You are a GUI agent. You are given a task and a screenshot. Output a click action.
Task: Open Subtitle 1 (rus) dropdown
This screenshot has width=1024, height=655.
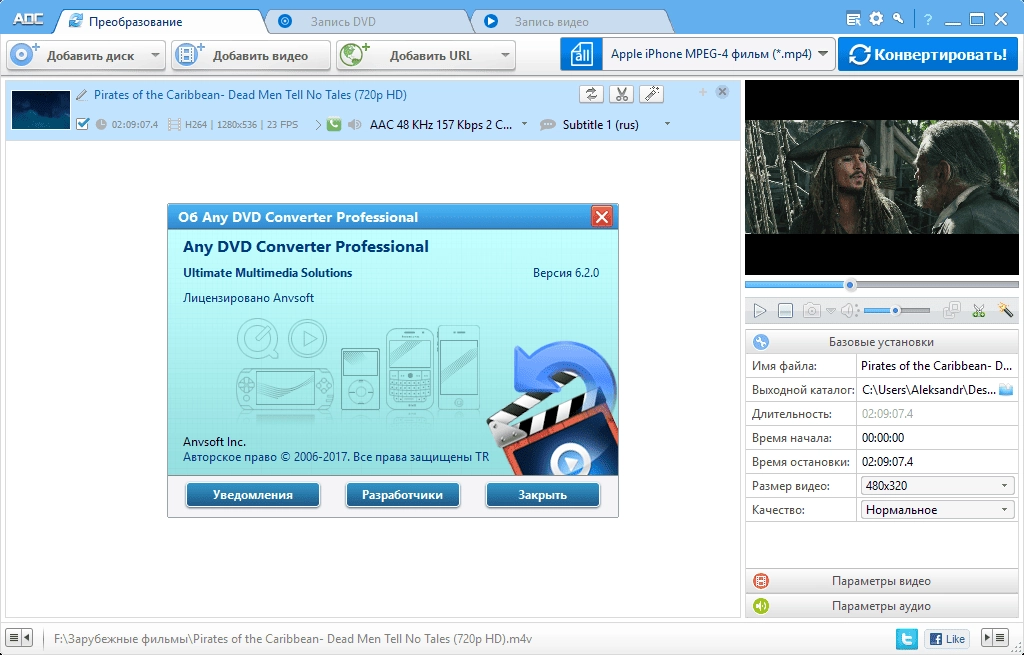667,124
